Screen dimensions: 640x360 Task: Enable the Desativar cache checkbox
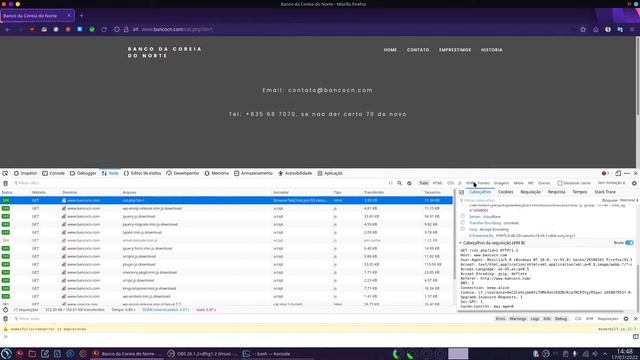pos(560,183)
